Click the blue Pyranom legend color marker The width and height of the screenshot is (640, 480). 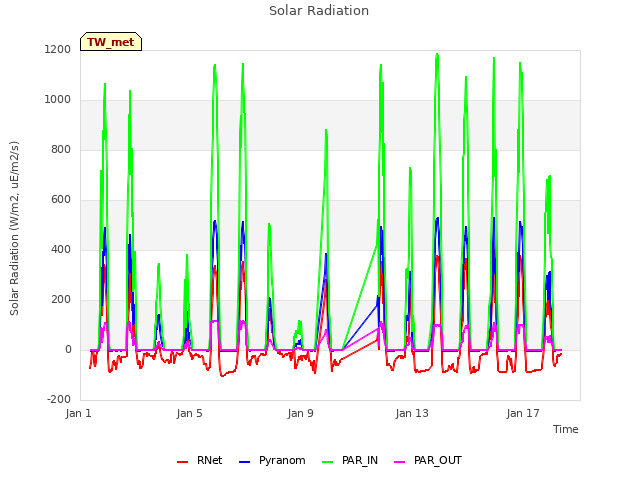[244, 462]
